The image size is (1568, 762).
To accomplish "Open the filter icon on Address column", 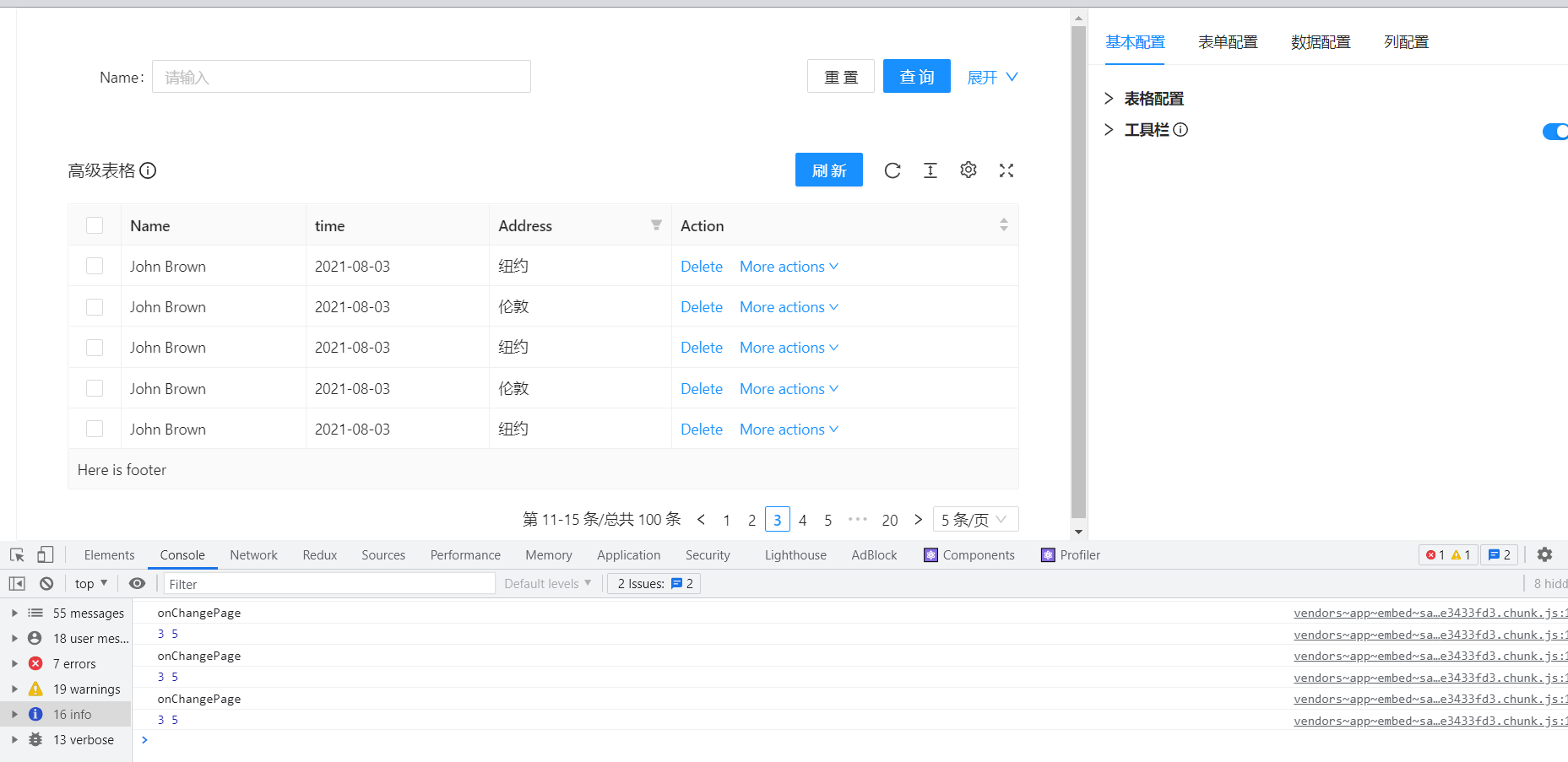I will [x=656, y=225].
